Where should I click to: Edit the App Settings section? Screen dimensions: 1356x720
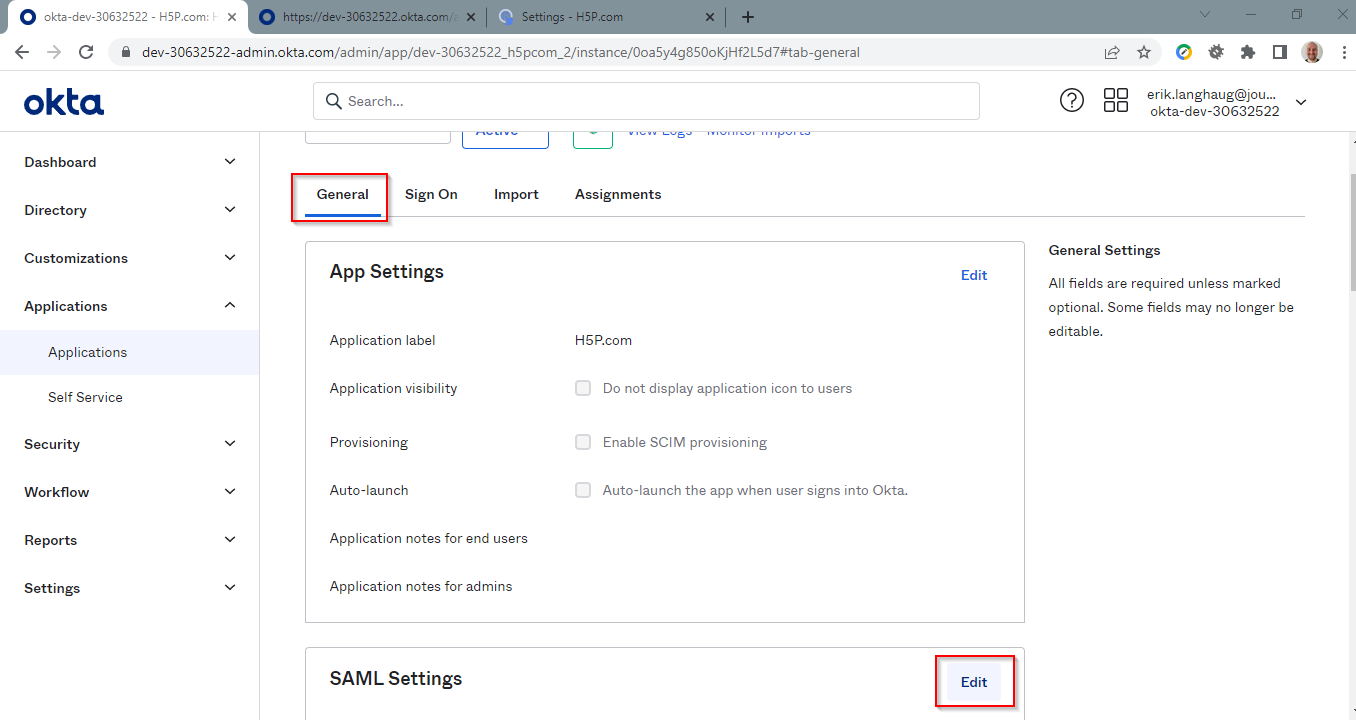click(974, 275)
